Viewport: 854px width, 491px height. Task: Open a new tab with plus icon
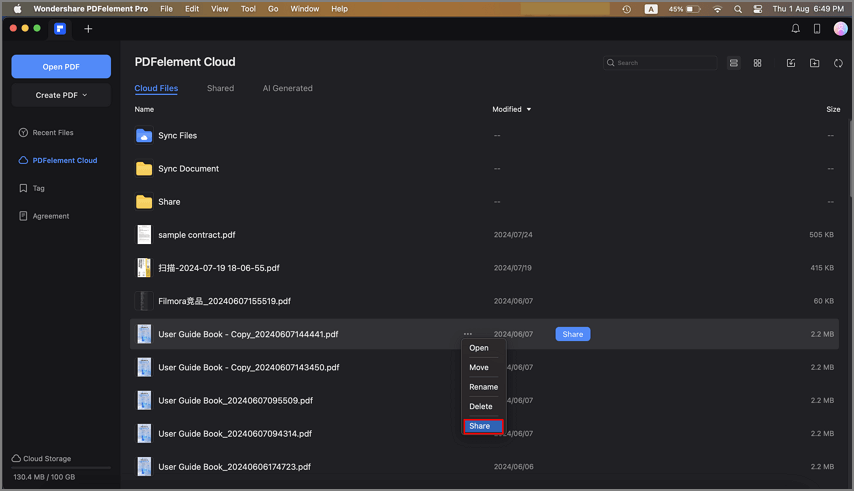coord(88,29)
